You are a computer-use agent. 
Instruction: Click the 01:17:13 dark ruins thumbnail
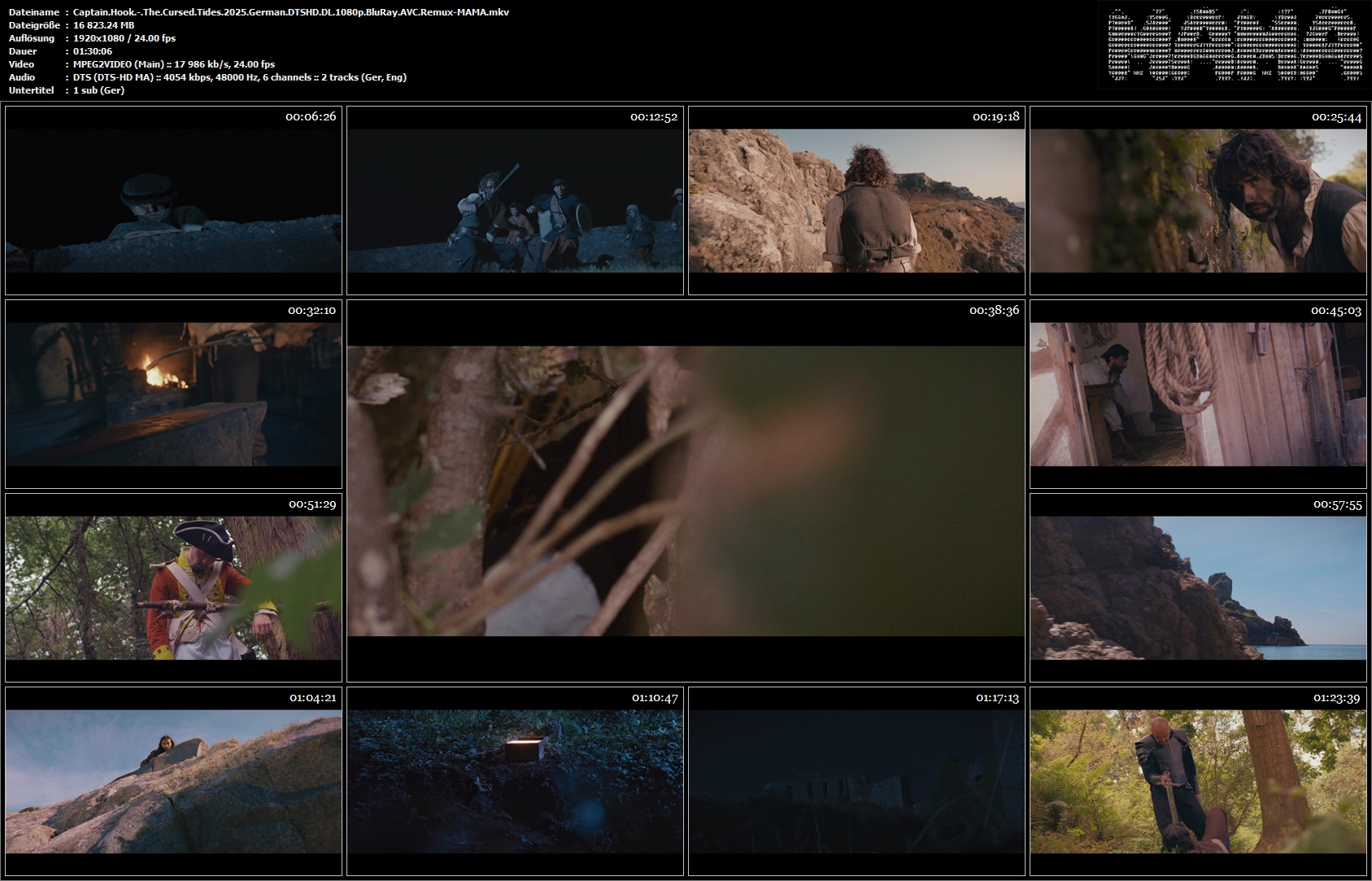[x=856, y=781]
